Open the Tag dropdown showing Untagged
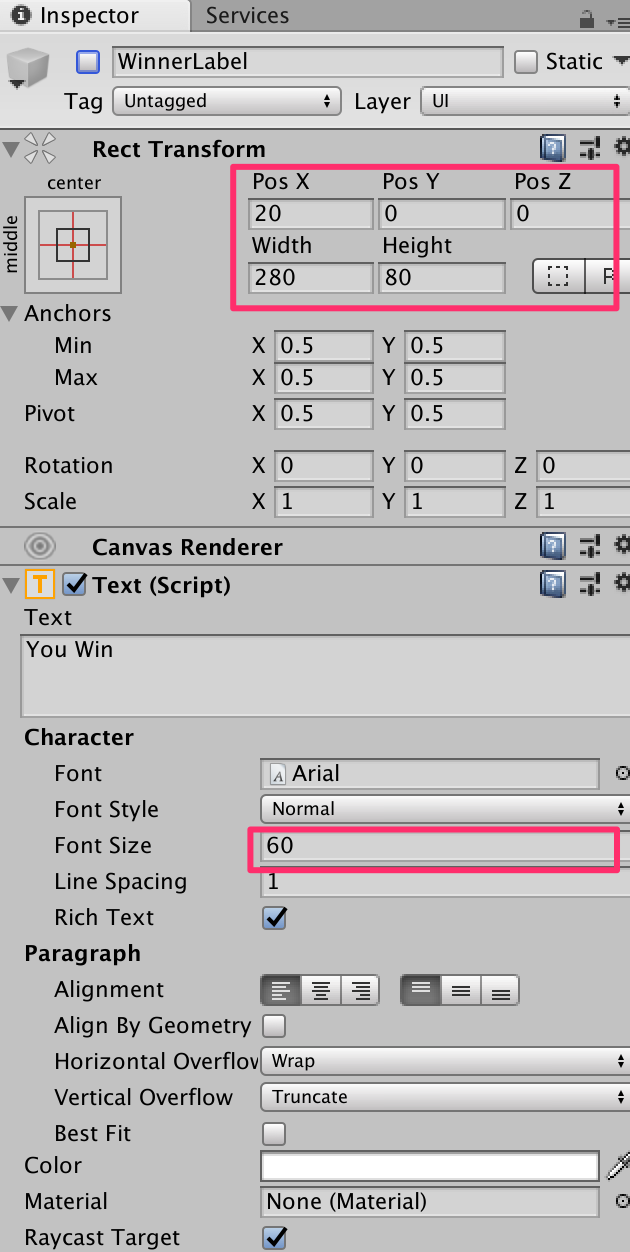This screenshot has height=1252, width=630. click(227, 101)
